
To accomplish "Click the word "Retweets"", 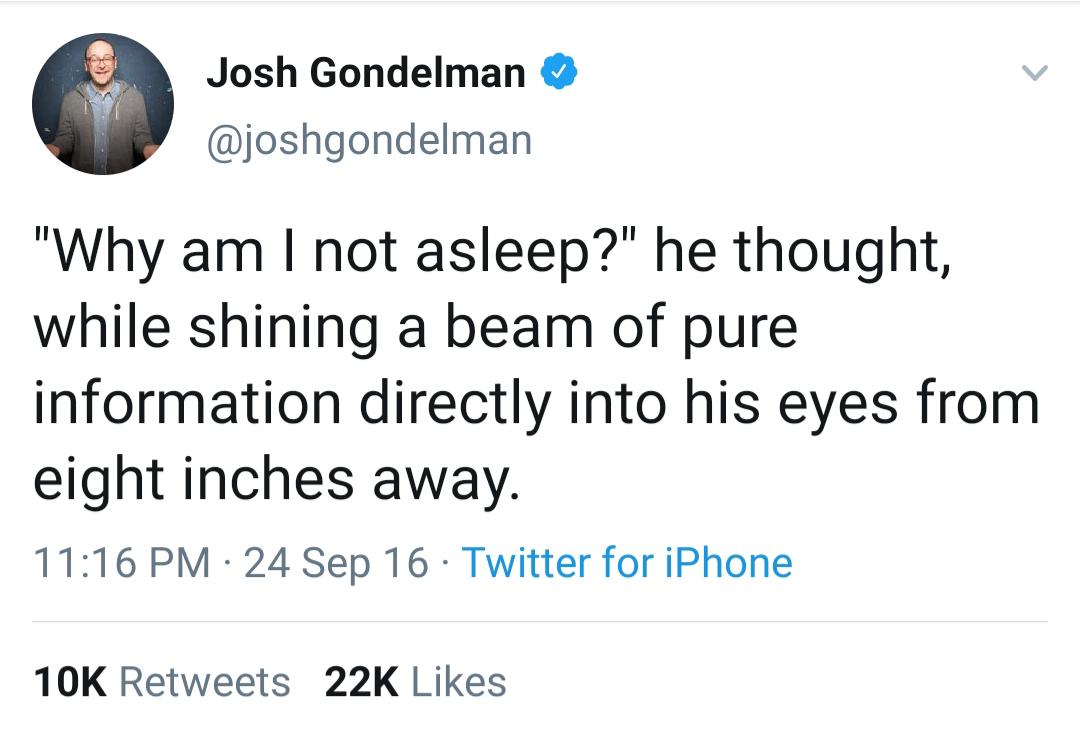I will (x=205, y=682).
